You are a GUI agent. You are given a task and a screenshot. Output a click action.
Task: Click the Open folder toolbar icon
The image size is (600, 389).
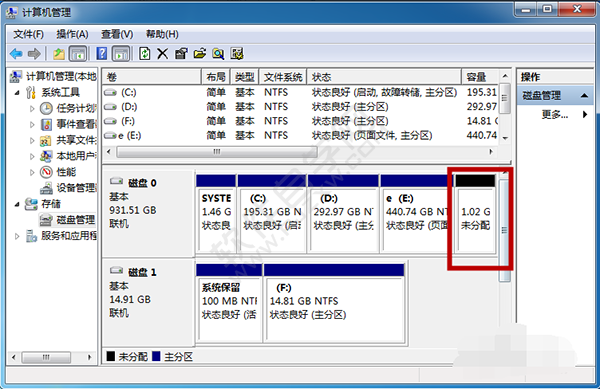tap(199, 54)
